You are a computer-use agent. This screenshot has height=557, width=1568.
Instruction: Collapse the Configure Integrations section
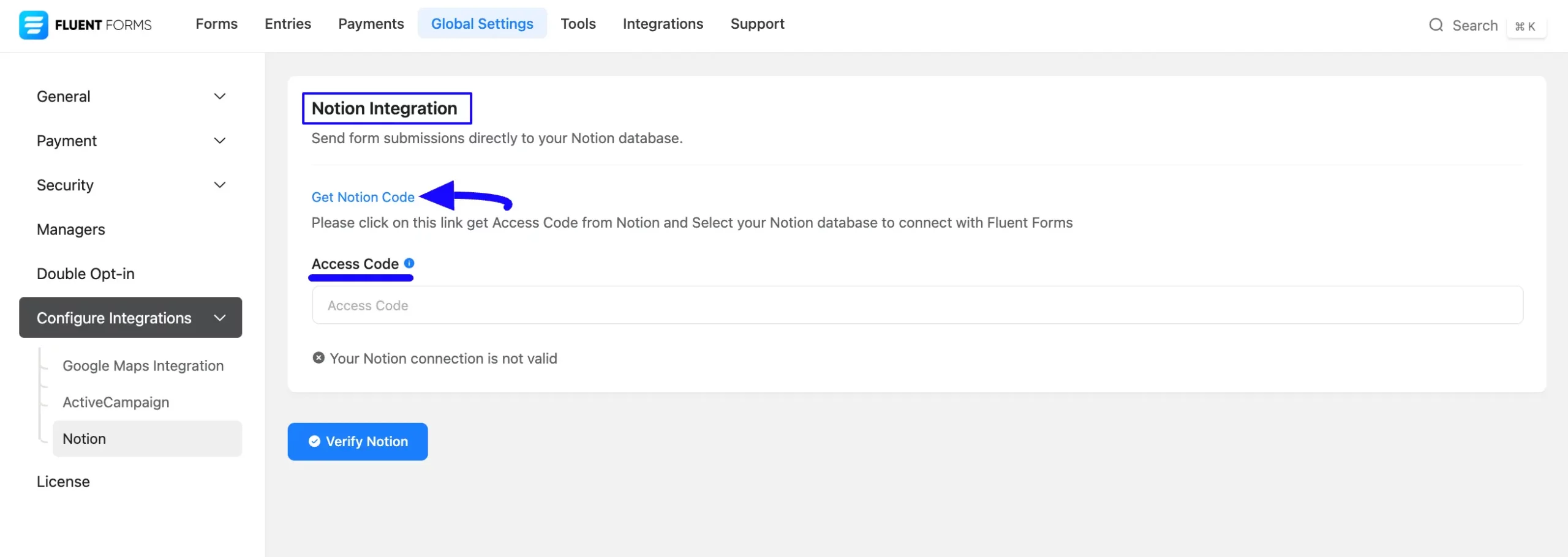coord(220,318)
